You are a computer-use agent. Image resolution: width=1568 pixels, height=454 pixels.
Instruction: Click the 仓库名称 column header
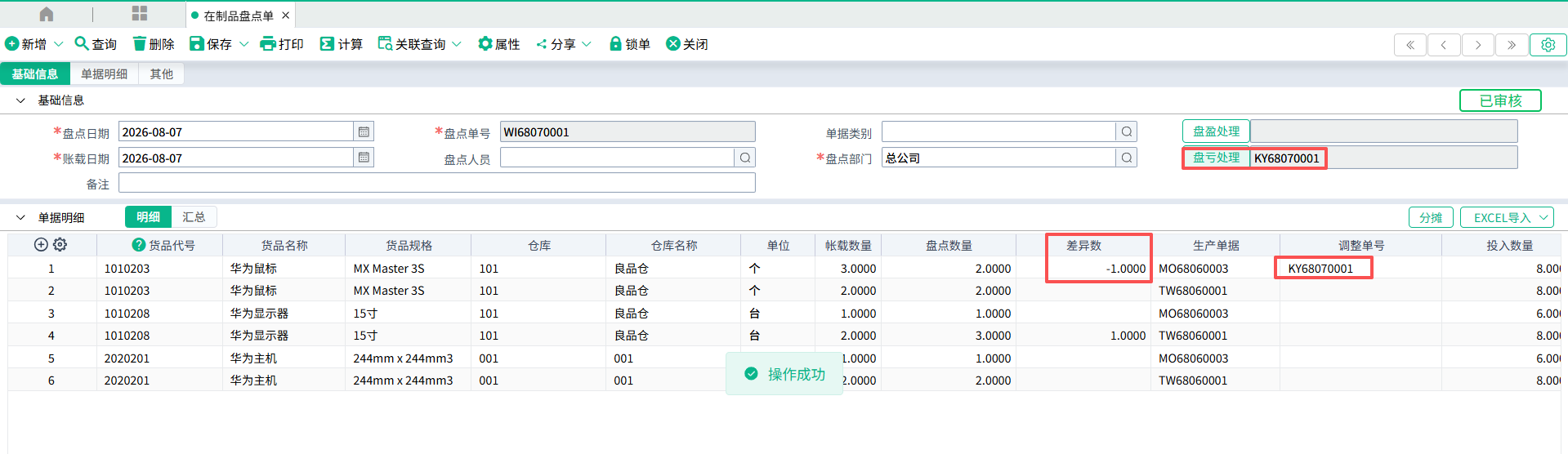click(x=674, y=245)
